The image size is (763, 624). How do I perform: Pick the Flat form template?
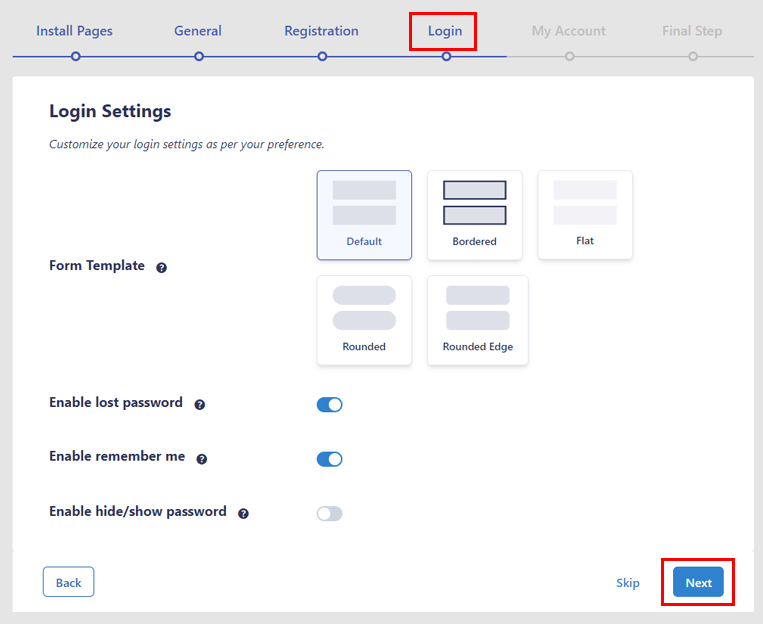[x=585, y=215]
